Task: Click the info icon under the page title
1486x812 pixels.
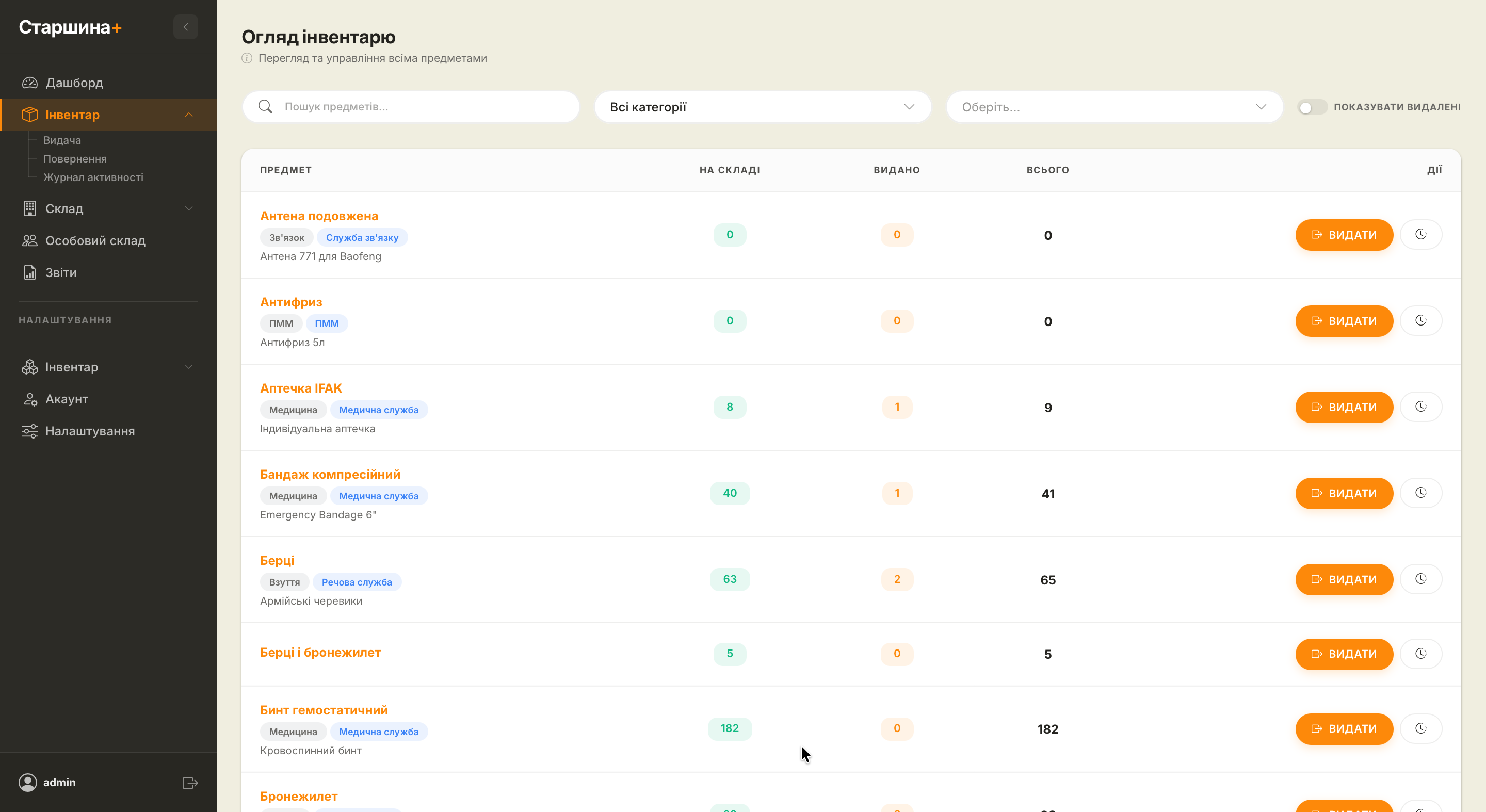Action: point(247,58)
